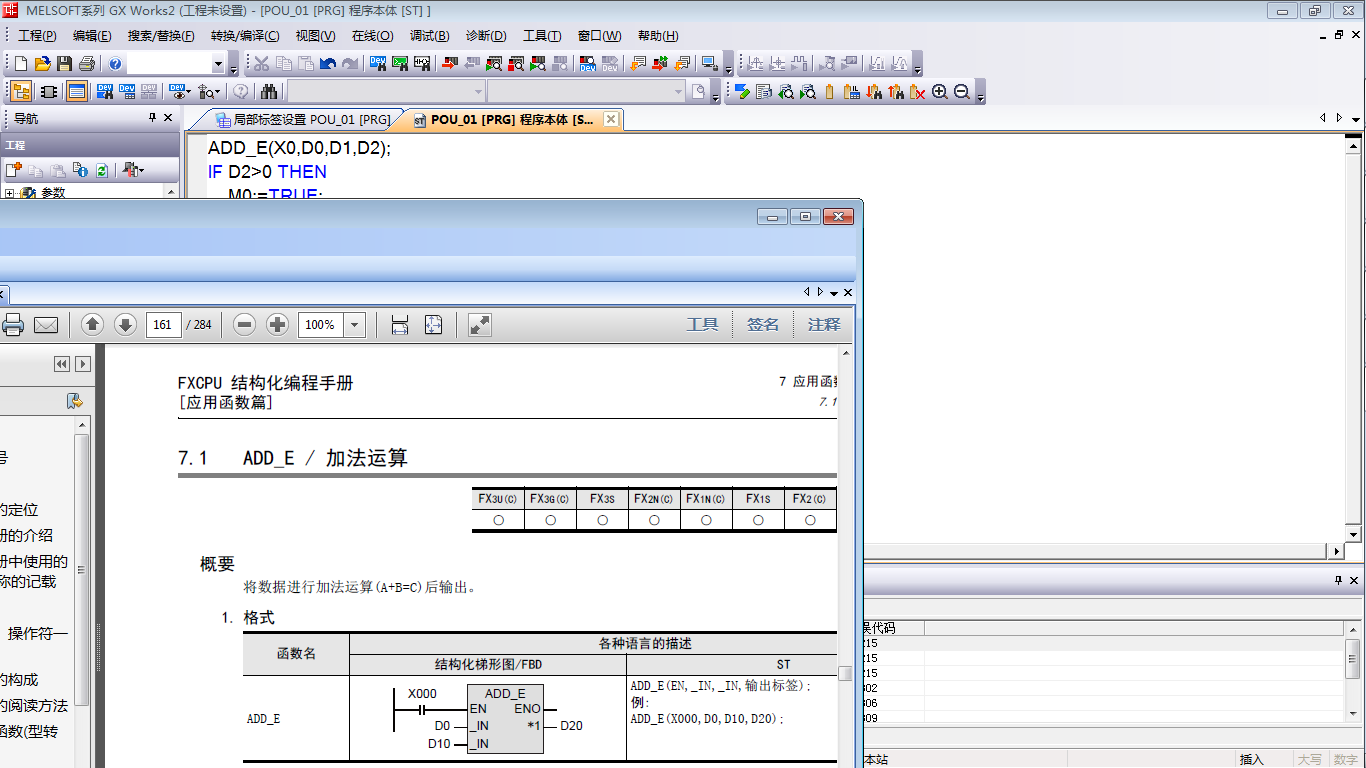Click the PDF print icon
The height and width of the screenshot is (768, 1366).
click(x=13, y=325)
